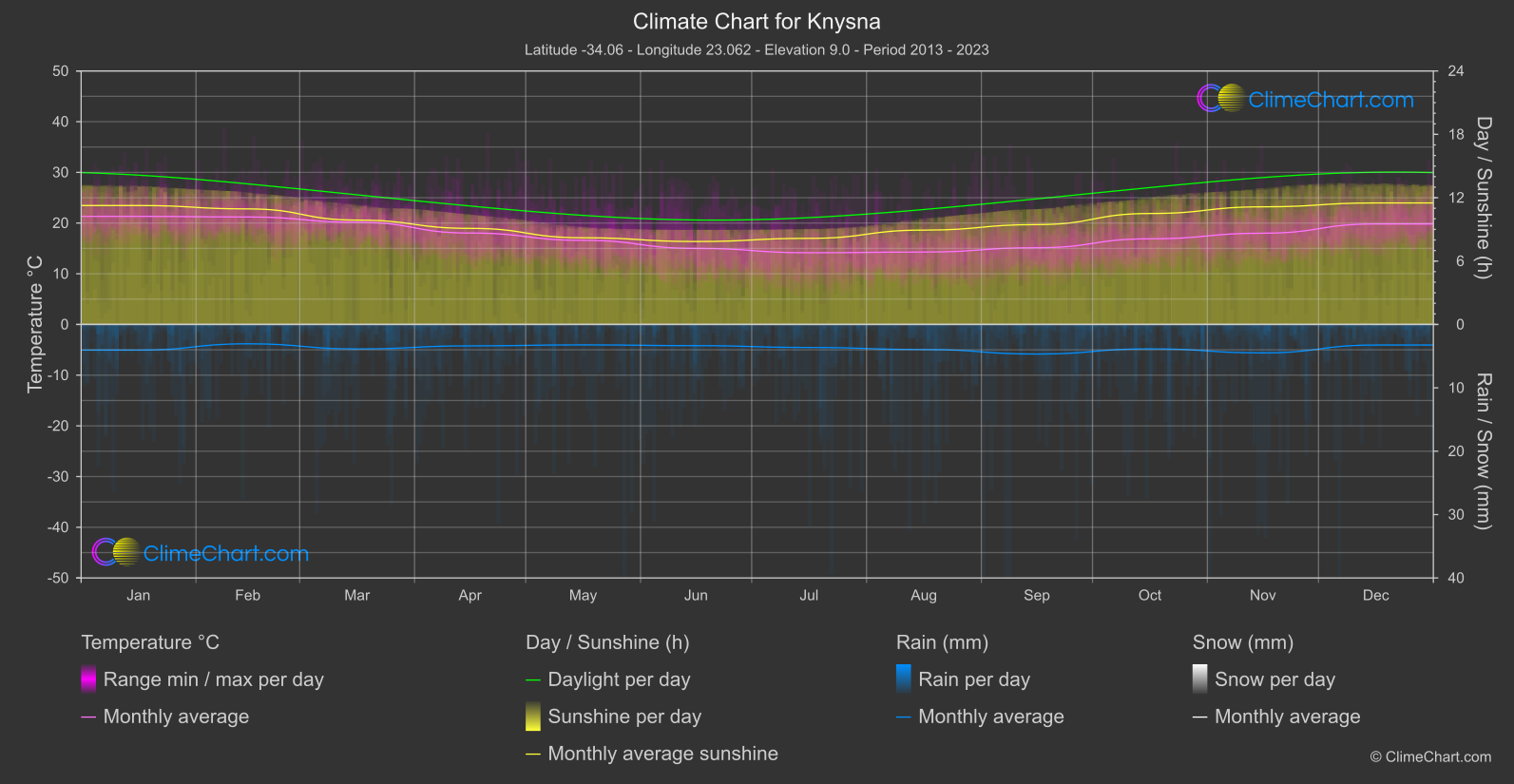Click the ClimeChart logo icon at bottom left
Screen dimensions: 1514x784
click(x=116, y=552)
